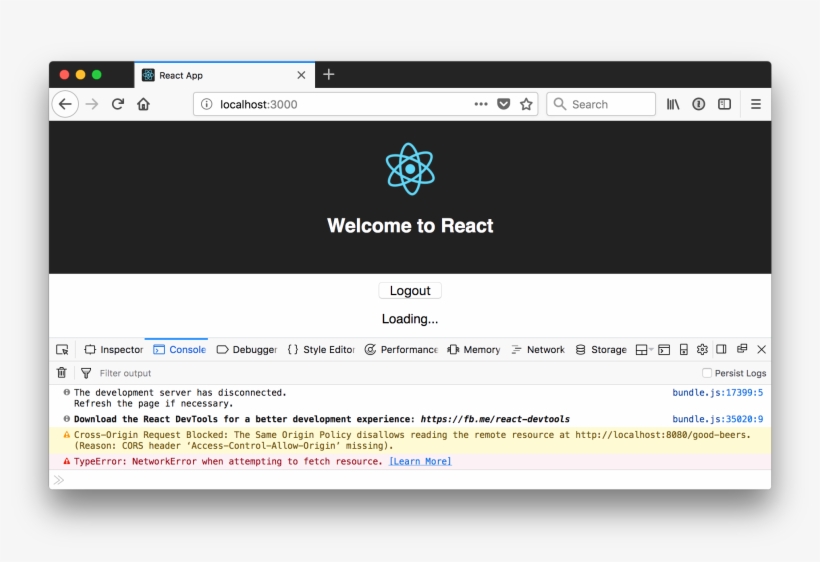Click the Download React DevTools message
The height and width of the screenshot is (562, 820).
pos(322,419)
